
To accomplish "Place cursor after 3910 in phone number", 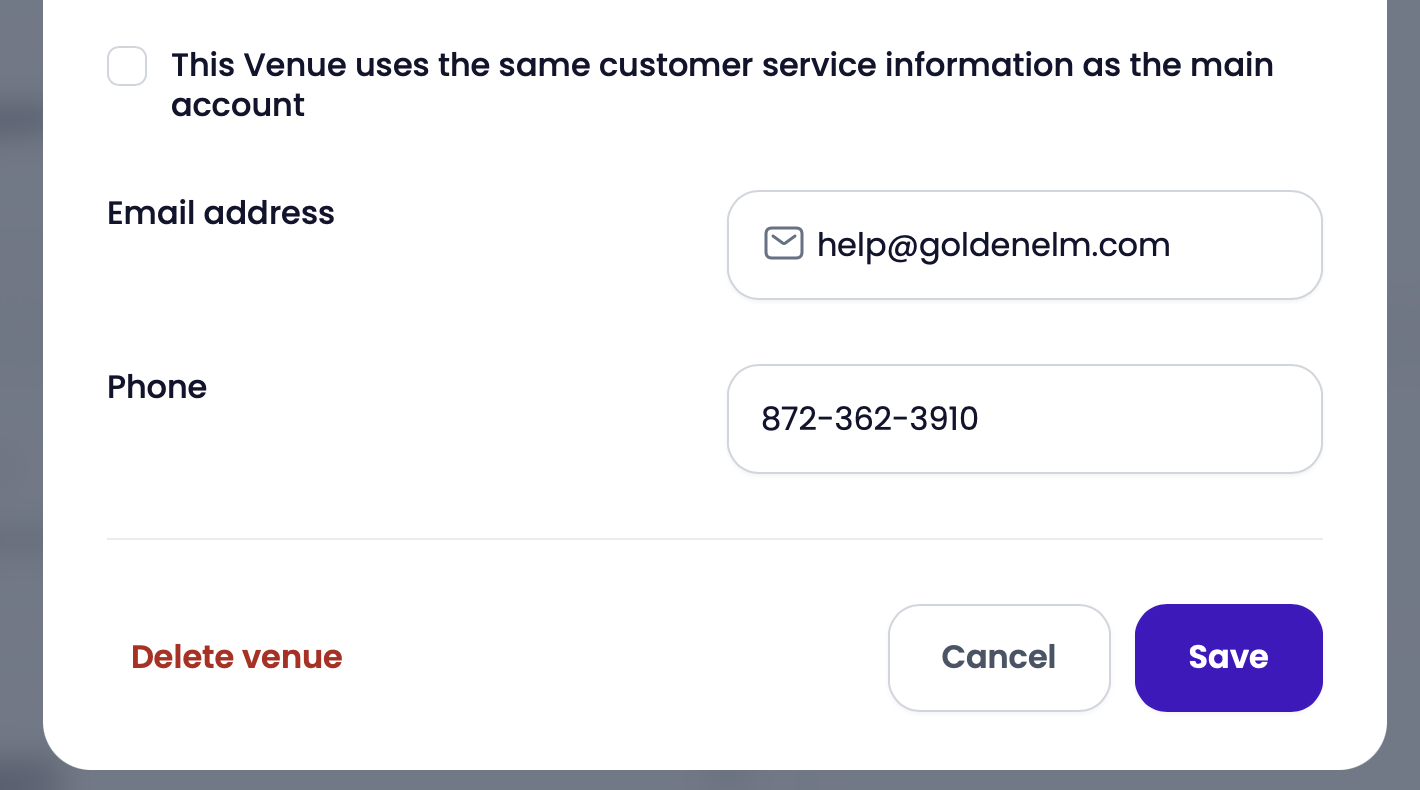I will [x=980, y=419].
